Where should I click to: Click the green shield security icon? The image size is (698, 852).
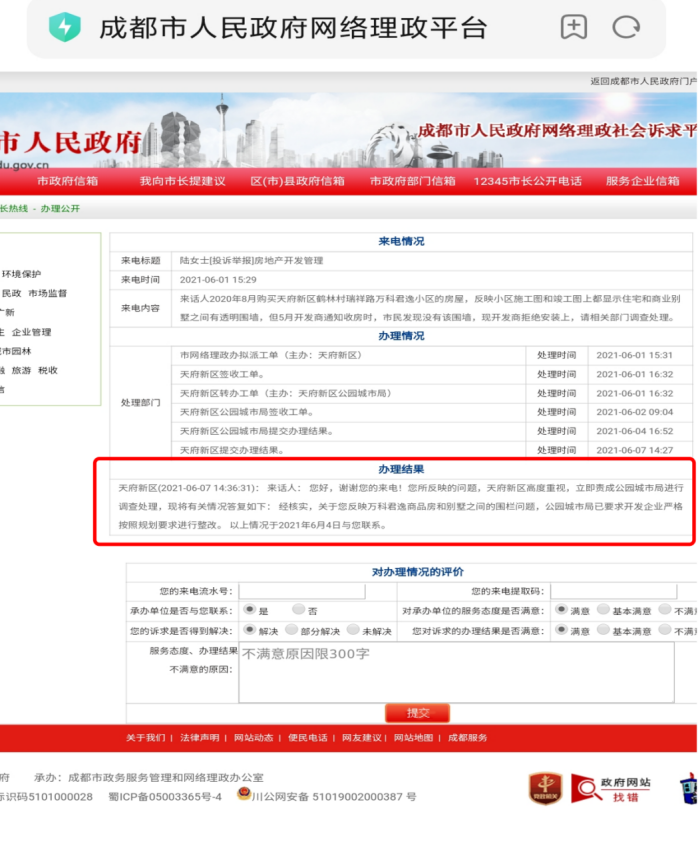point(65,27)
